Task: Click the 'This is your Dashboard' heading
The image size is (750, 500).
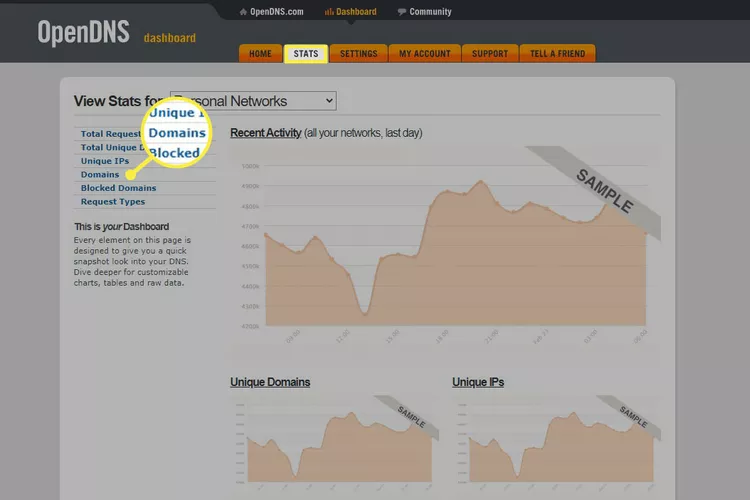Action: (121, 227)
